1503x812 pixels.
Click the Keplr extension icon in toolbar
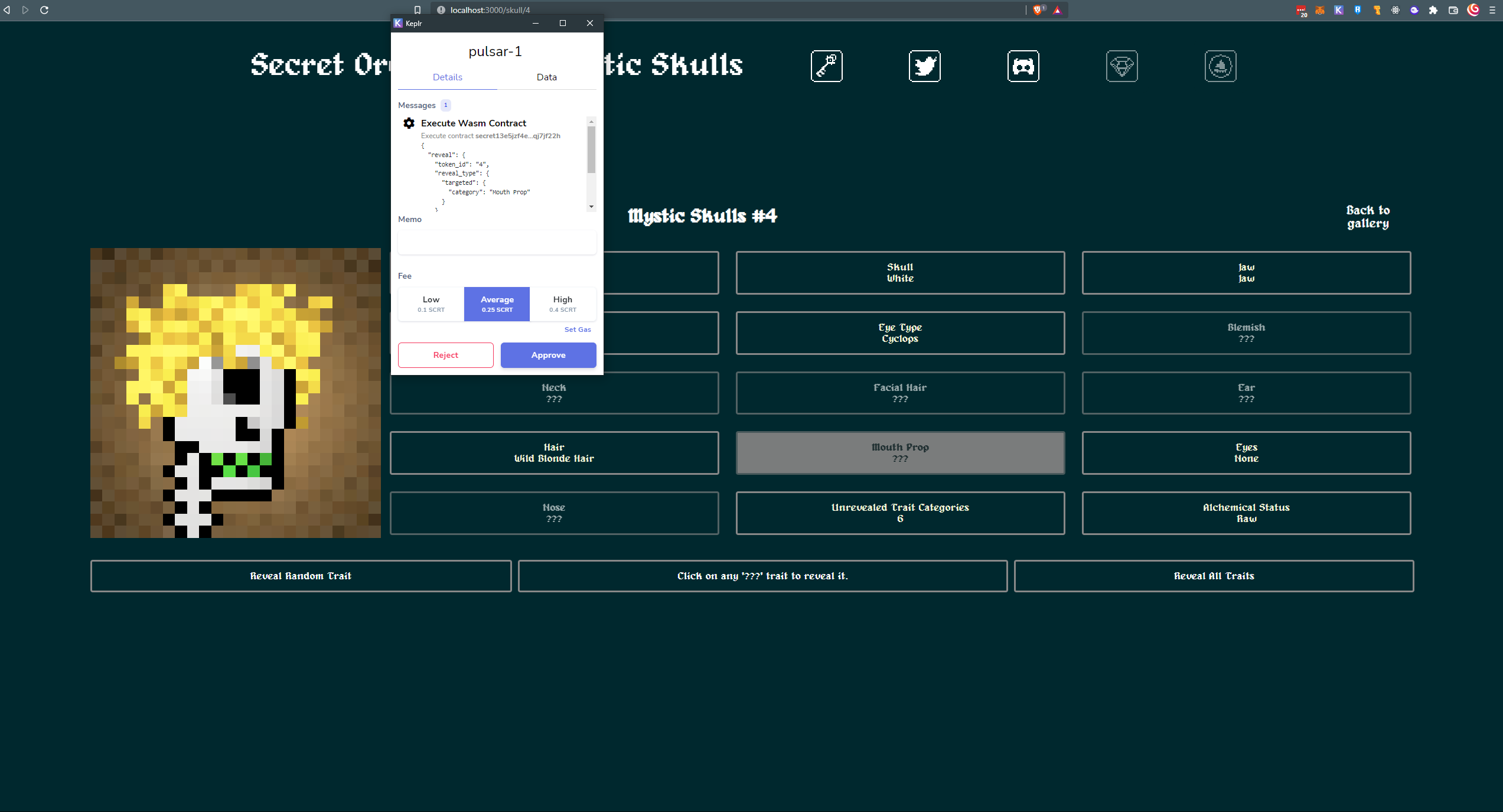[x=1338, y=10]
